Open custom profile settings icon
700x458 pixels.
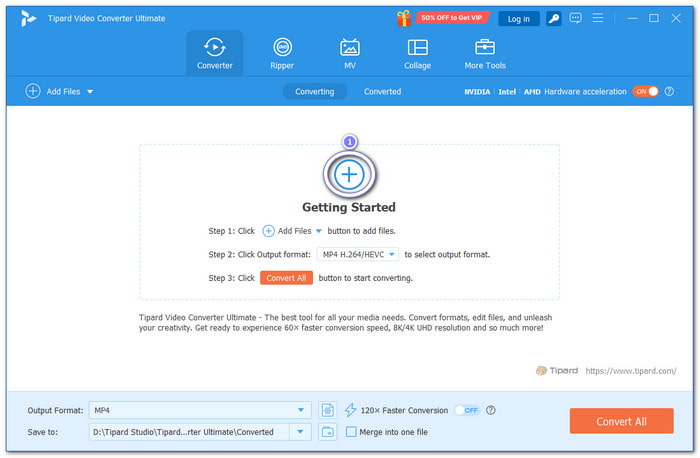point(328,410)
